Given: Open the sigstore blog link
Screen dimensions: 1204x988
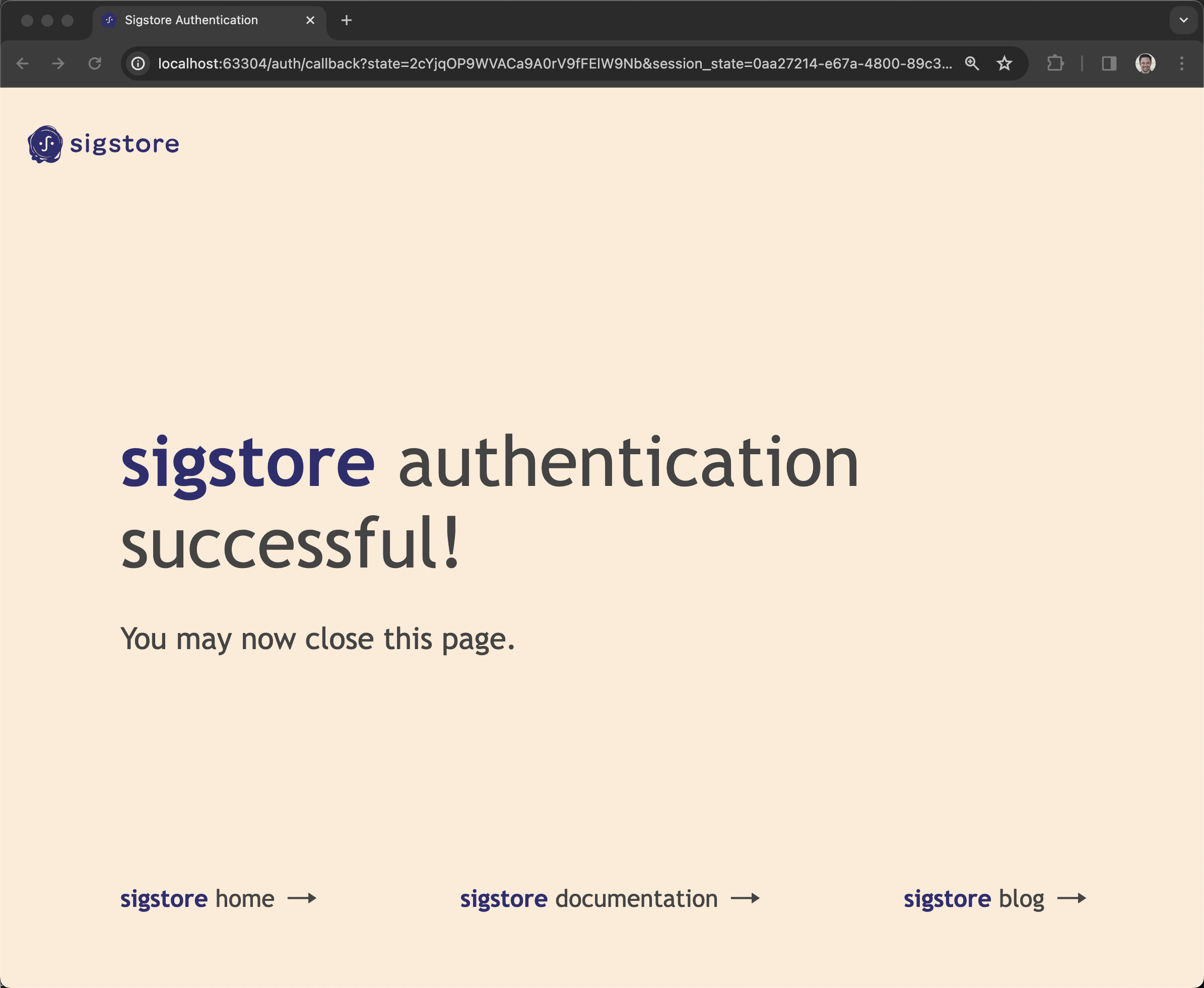Looking at the screenshot, I should click(x=973, y=899).
